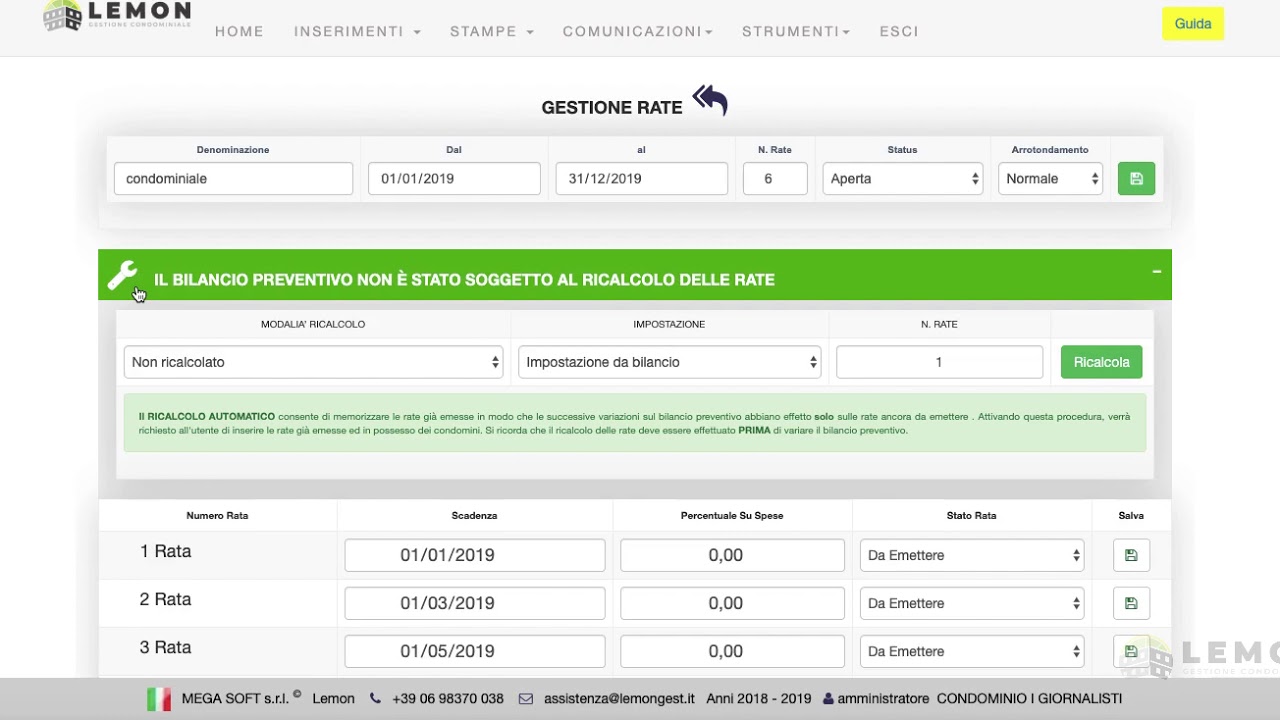
Task: Click the Dal date field 01/01/2019
Action: tap(454, 178)
